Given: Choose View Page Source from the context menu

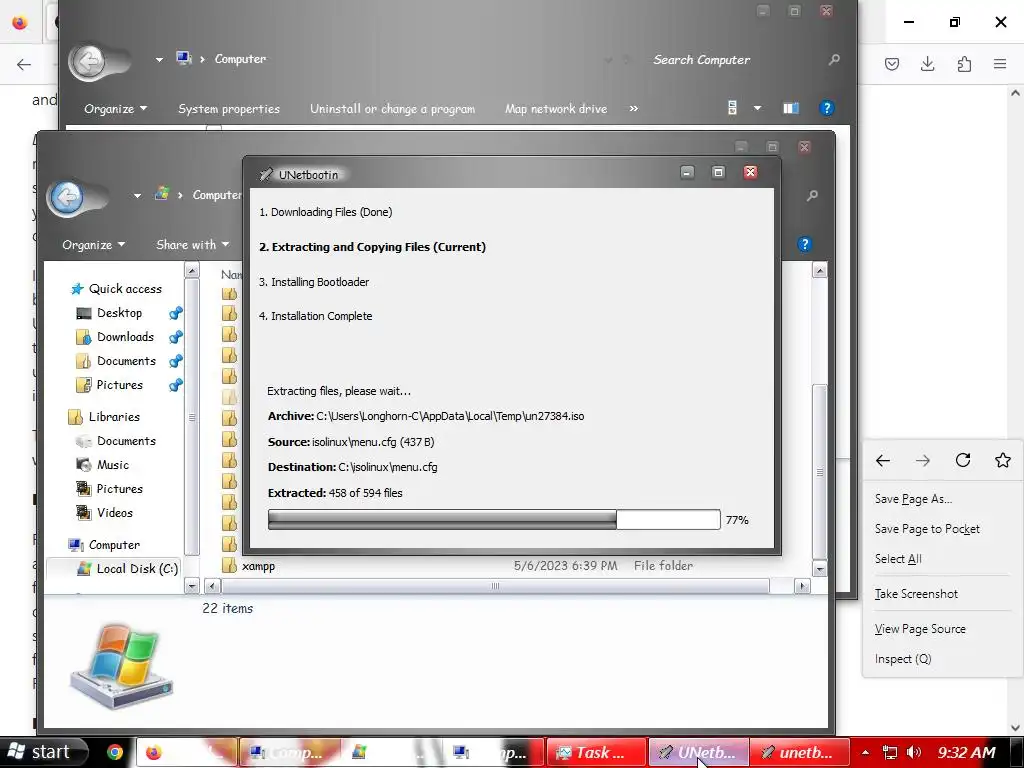Looking at the screenshot, I should tap(920, 629).
